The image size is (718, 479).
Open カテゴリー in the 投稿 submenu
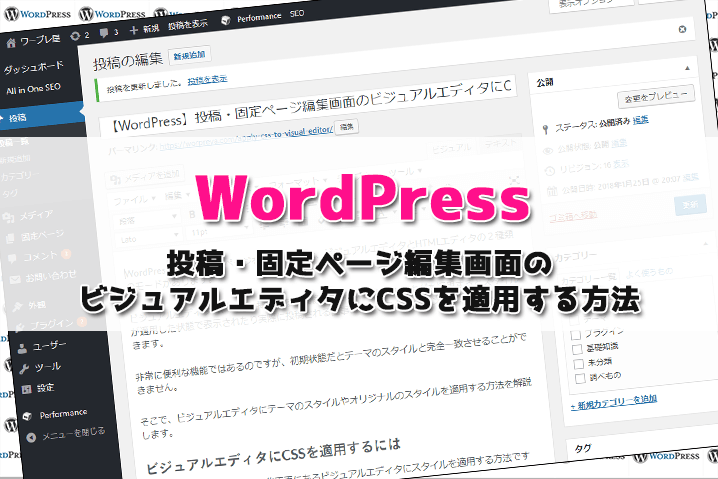tap(20, 176)
